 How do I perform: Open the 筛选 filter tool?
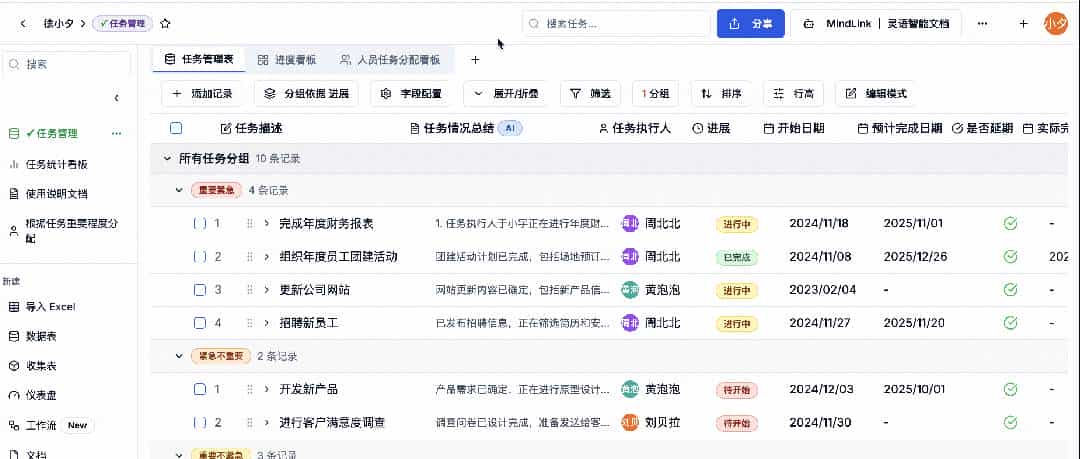pos(590,93)
